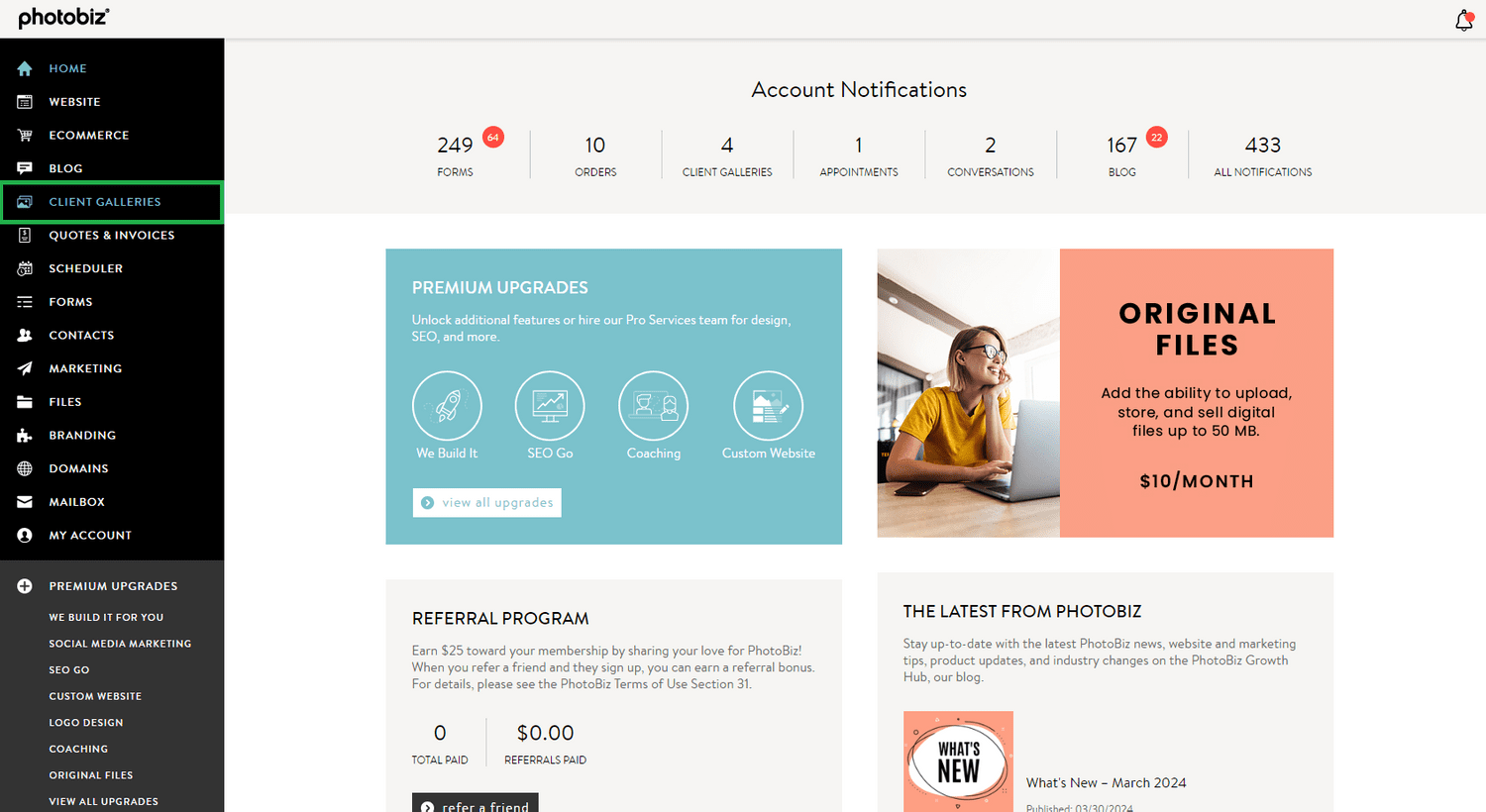This screenshot has width=1486, height=812.
Task: Click the Marketing paper plane icon
Action: point(25,368)
